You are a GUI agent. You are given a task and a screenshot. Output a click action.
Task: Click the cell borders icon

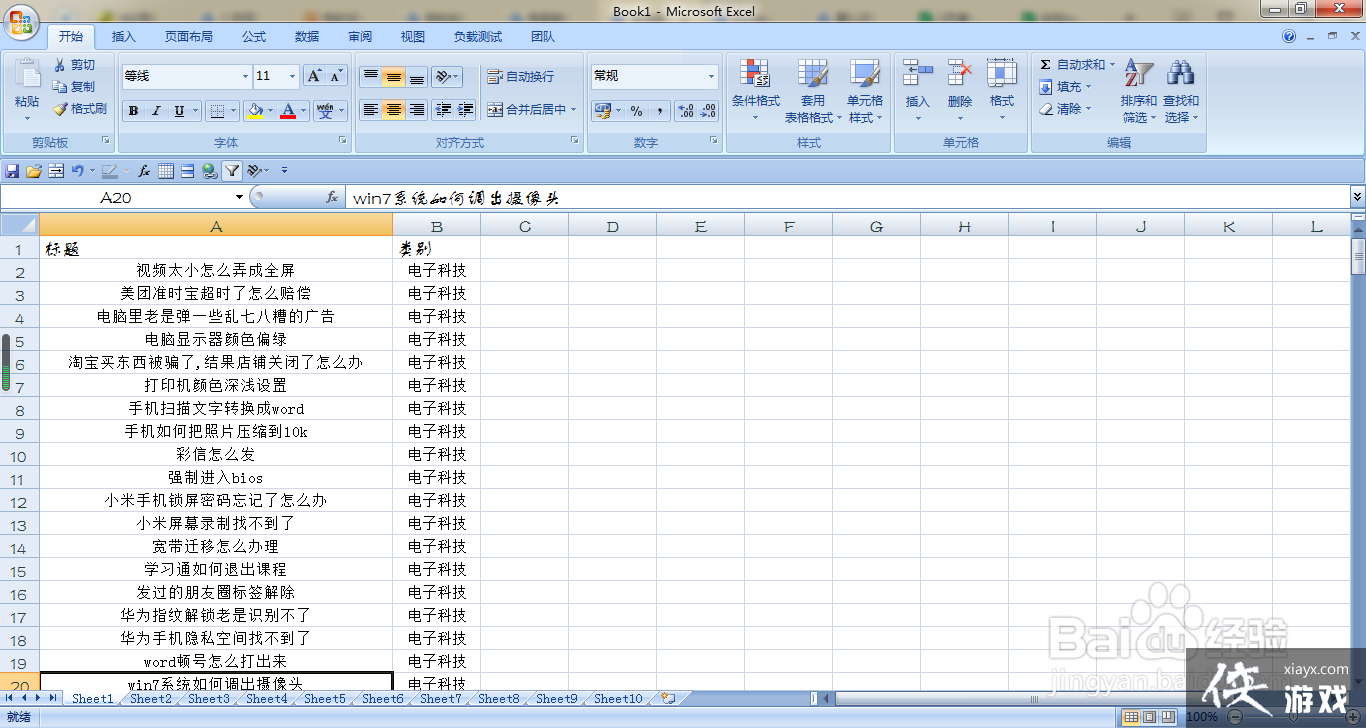click(x=216, y=111)
